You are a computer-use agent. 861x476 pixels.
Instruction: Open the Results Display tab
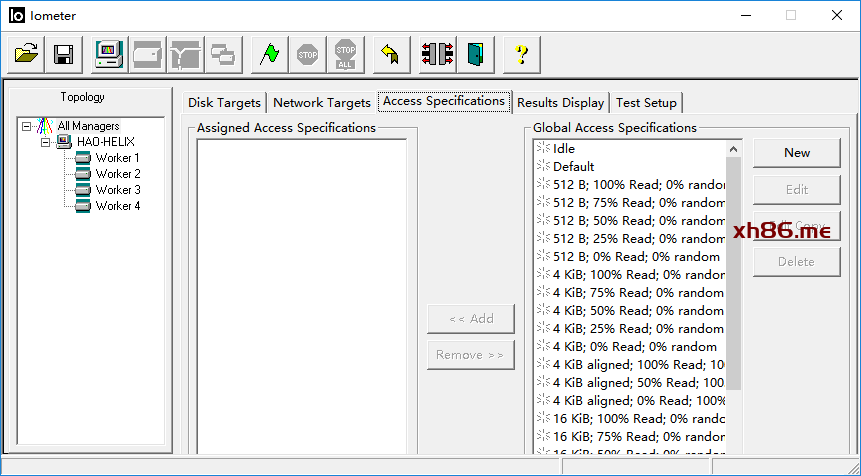click(560, 103)
